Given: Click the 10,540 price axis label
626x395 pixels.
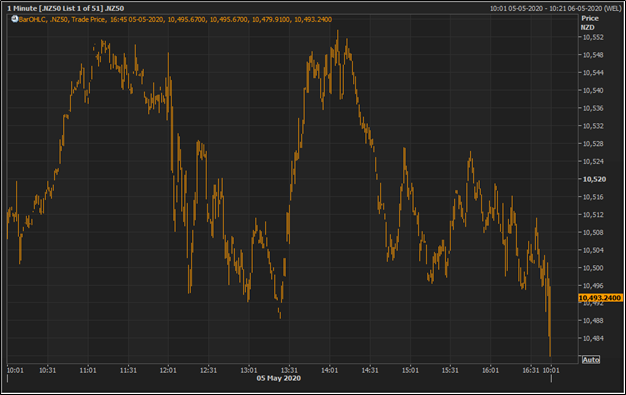Looking at the screenshot, I should pos(593,91).
